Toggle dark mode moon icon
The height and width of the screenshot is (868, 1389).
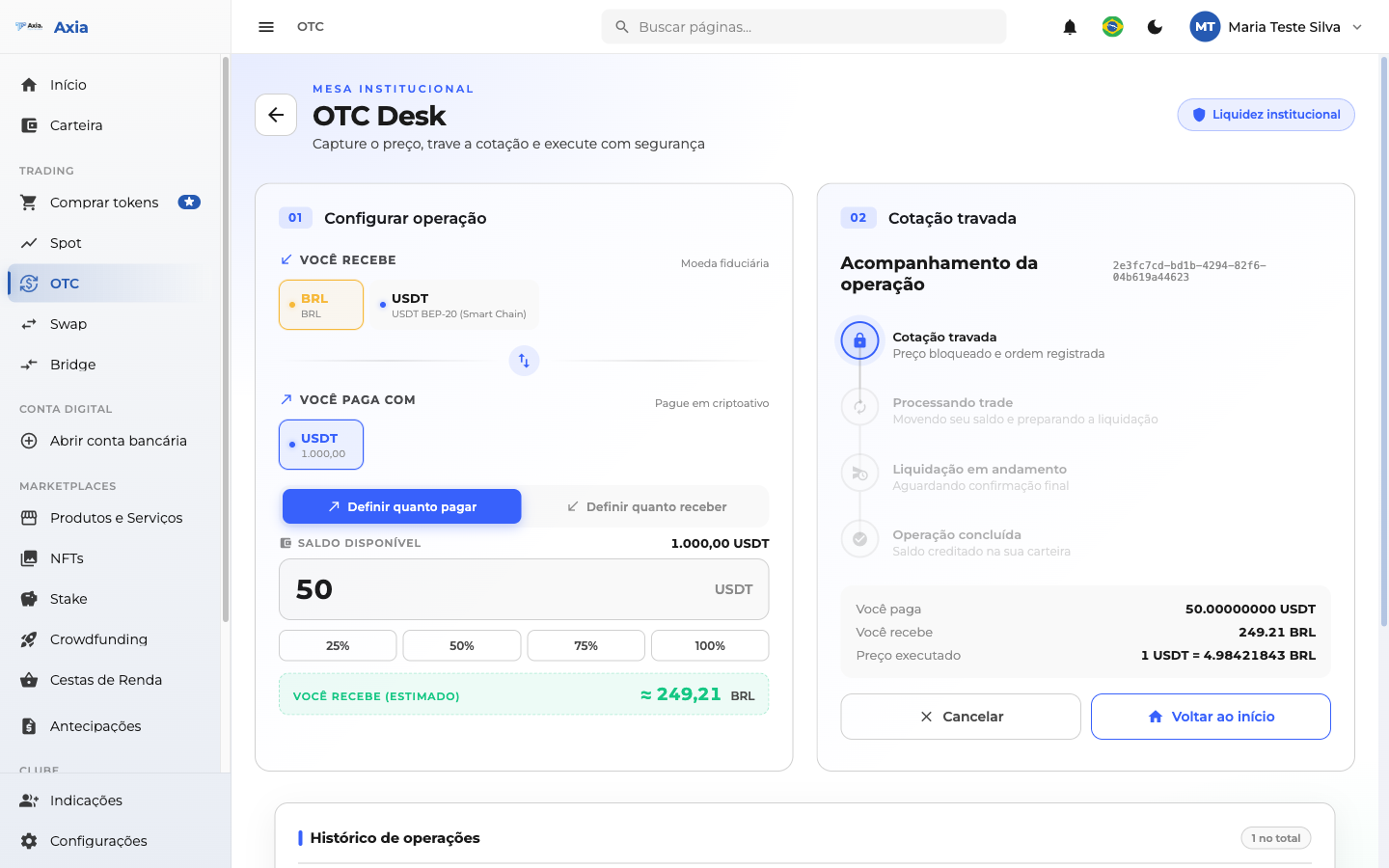[x=1155, y=27]
